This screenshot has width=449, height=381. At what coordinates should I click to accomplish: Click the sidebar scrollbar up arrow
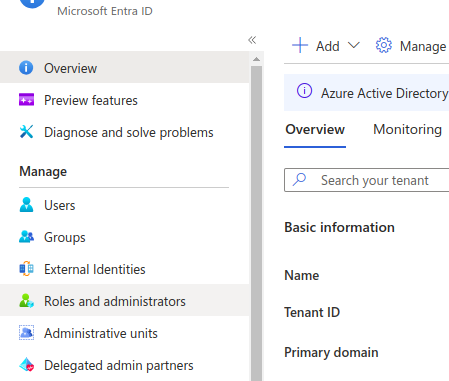(256, 59)
